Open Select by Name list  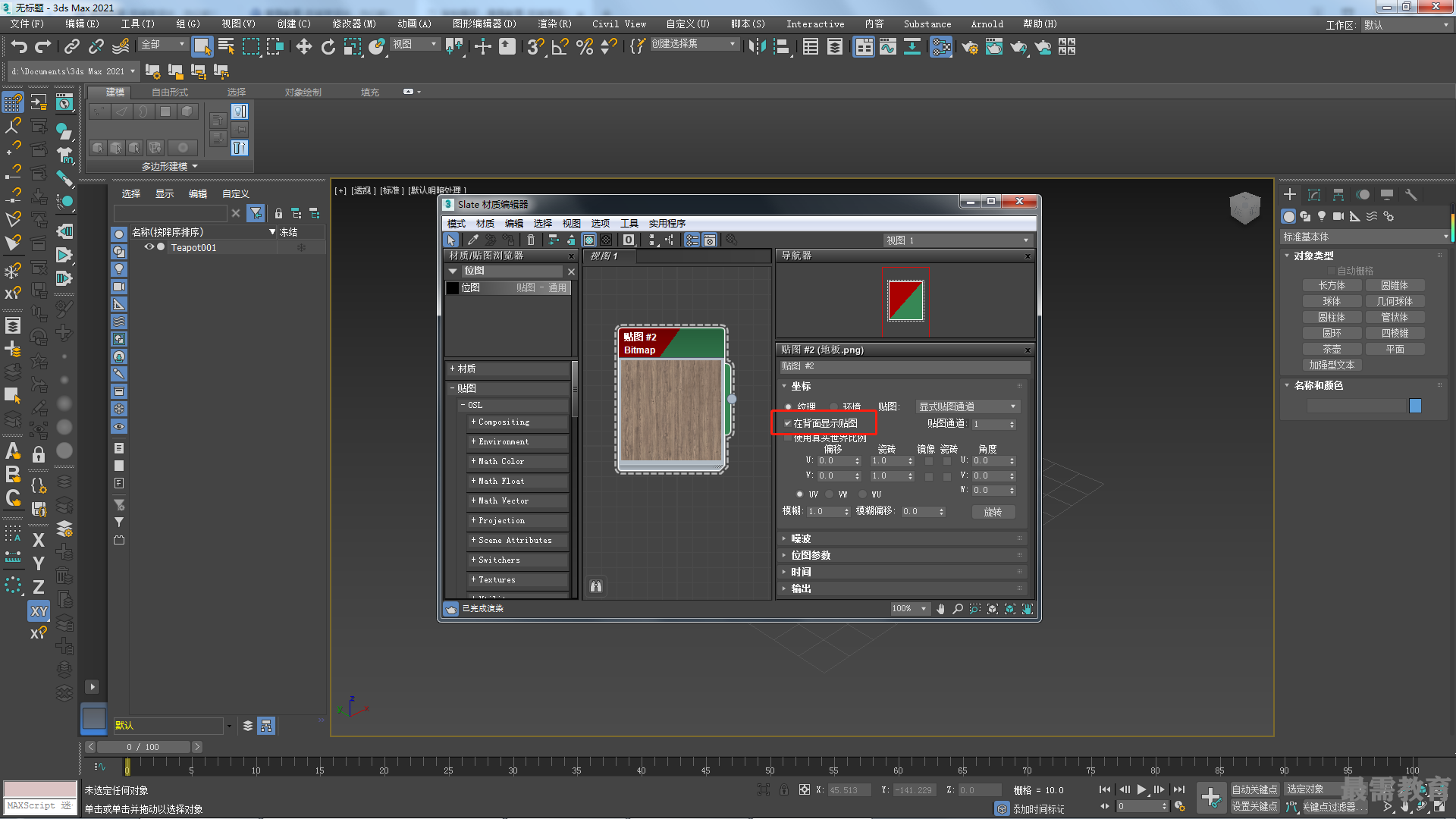(x=226, y=47)
